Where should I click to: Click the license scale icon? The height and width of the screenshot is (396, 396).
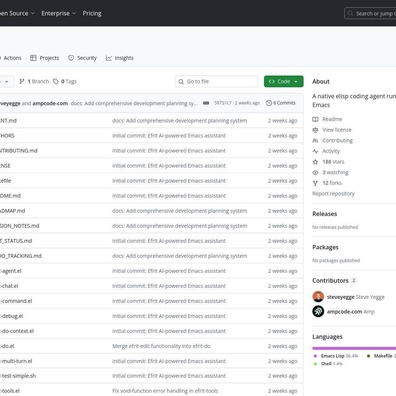pyautogui.click(x=315, y=130)
